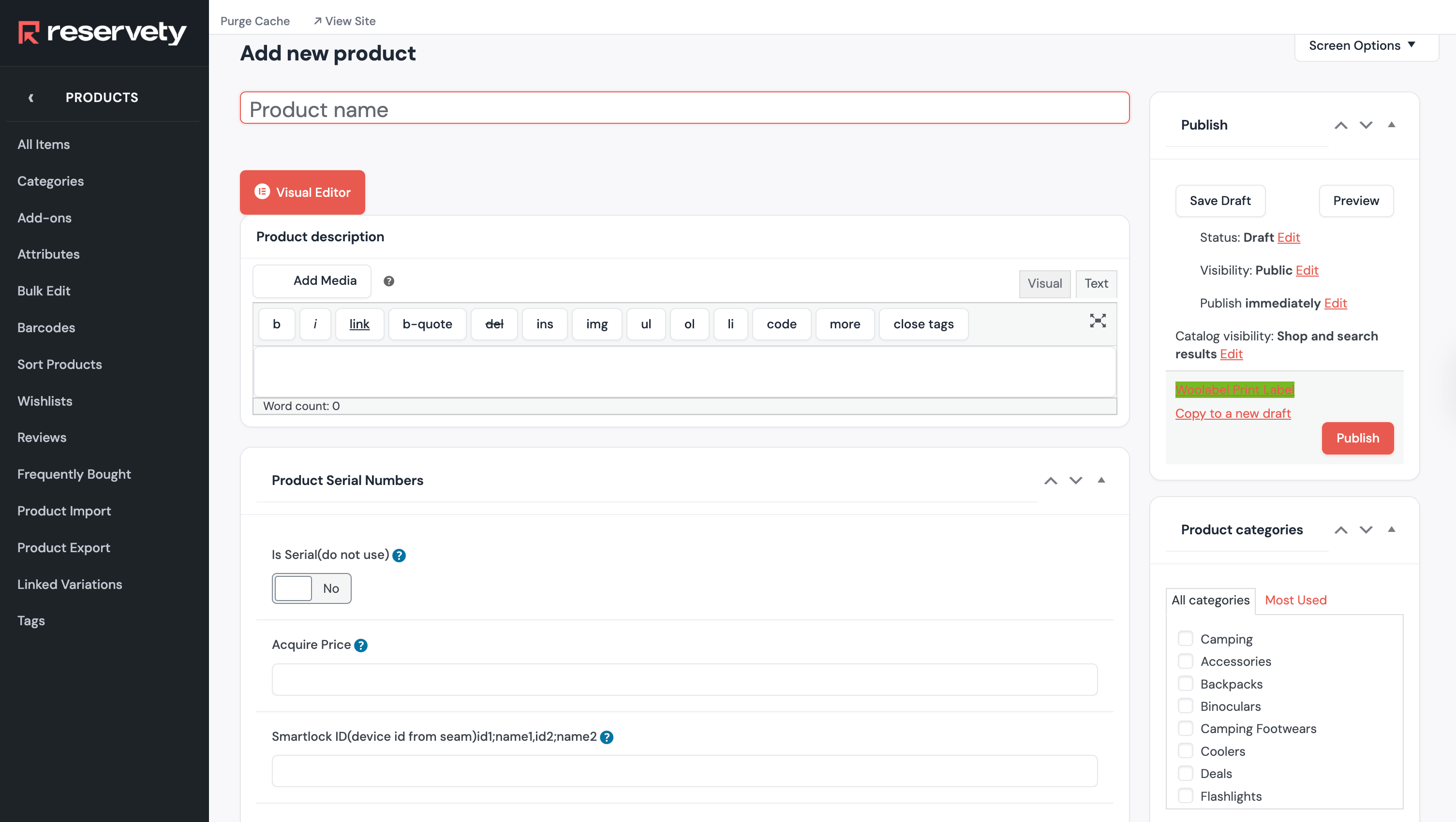Open Add-ons in sidebar
The width and height of the screenshot is (1456, 822).
pos(44,218)
